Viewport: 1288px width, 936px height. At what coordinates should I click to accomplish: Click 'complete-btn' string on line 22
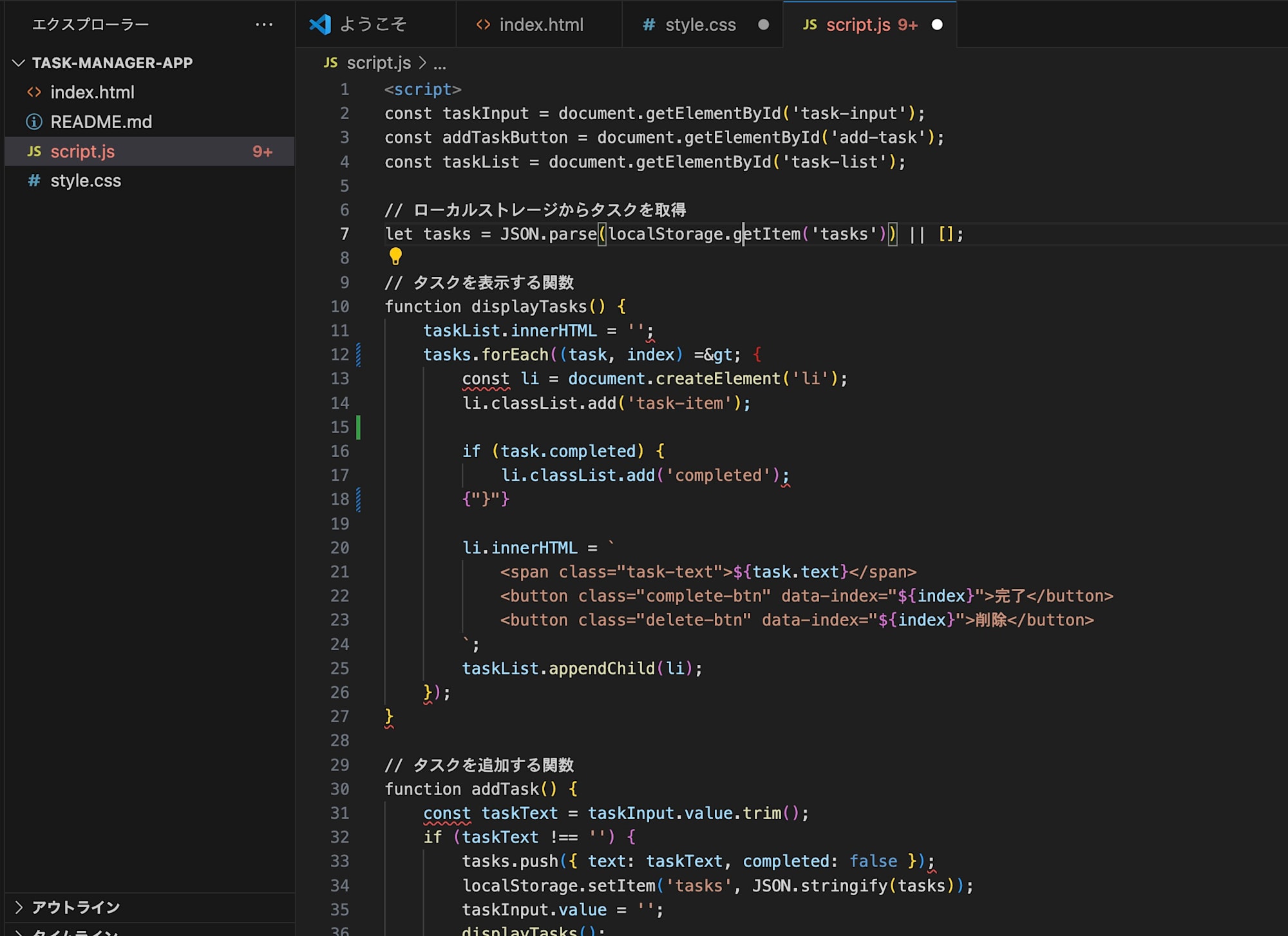tap(703, 596)
